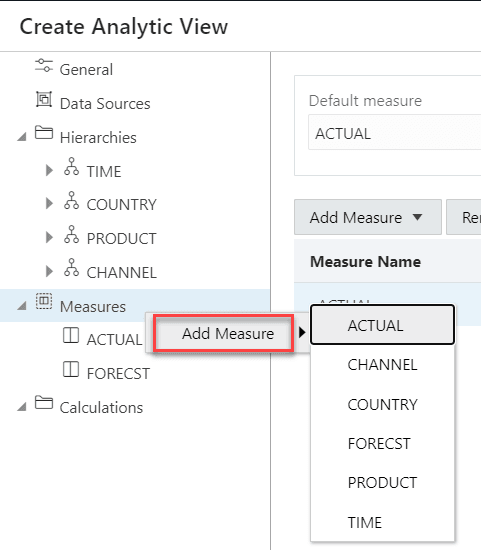Select the Measures tree label

pos(93,307)
